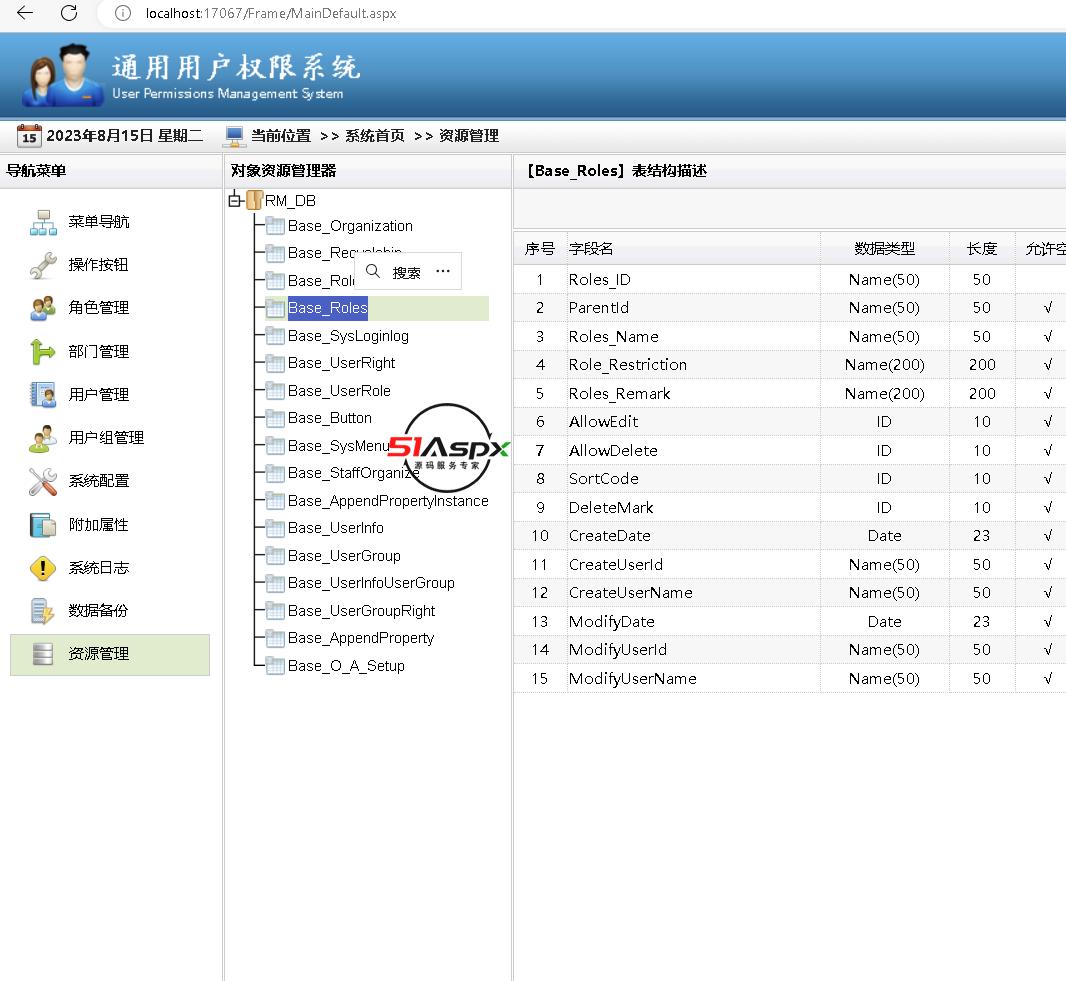
Task: Select Base_Button table in tree
Action: pyautogui.click(x=330, y=418)
